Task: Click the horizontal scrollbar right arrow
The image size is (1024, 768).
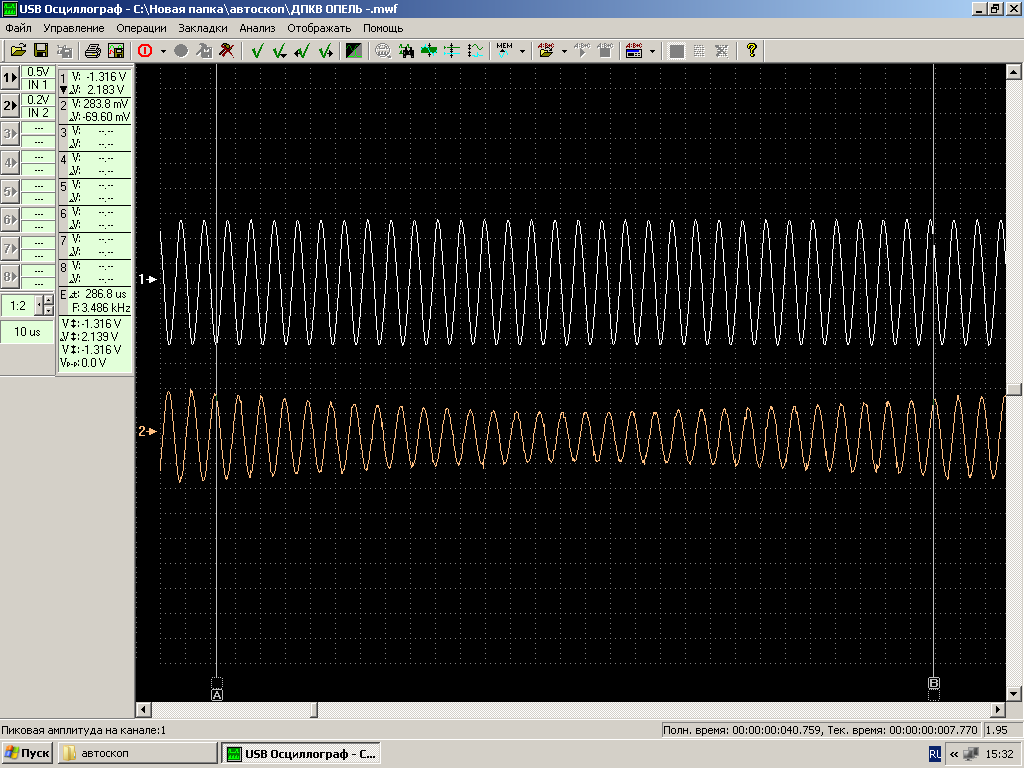Action: pyautogui.click(x=998, y=709)
